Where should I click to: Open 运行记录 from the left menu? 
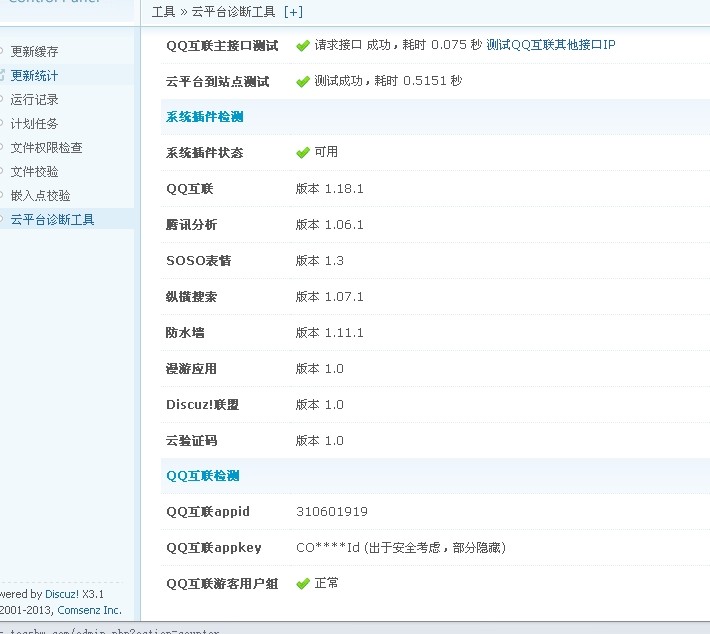point(34,100)
